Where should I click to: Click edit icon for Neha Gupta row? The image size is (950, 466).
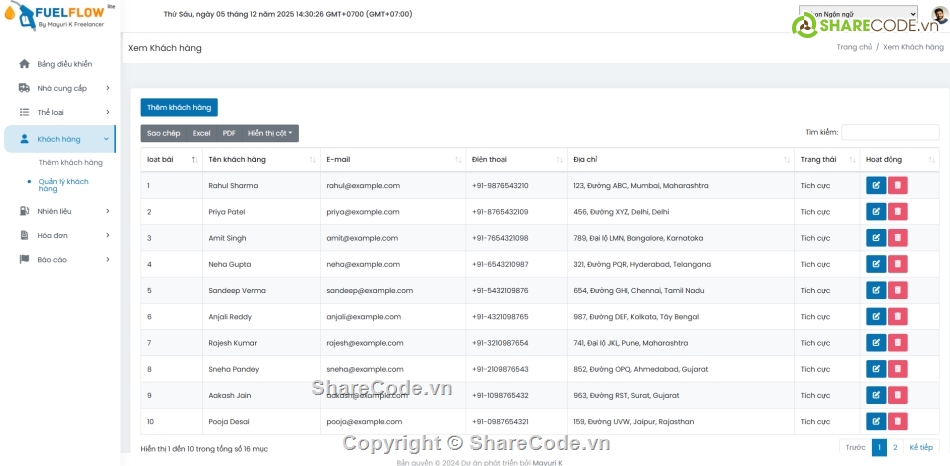pos(875,264)
